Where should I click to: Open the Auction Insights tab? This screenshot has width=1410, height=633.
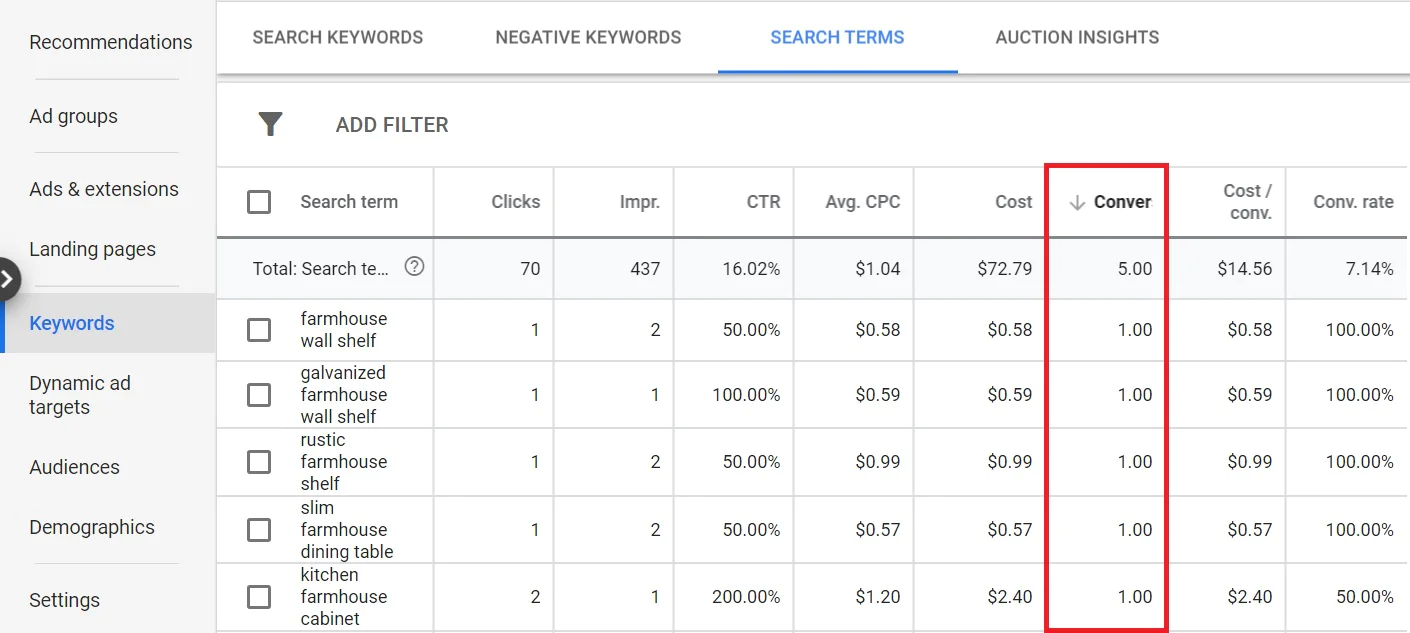click(1077, 37)
